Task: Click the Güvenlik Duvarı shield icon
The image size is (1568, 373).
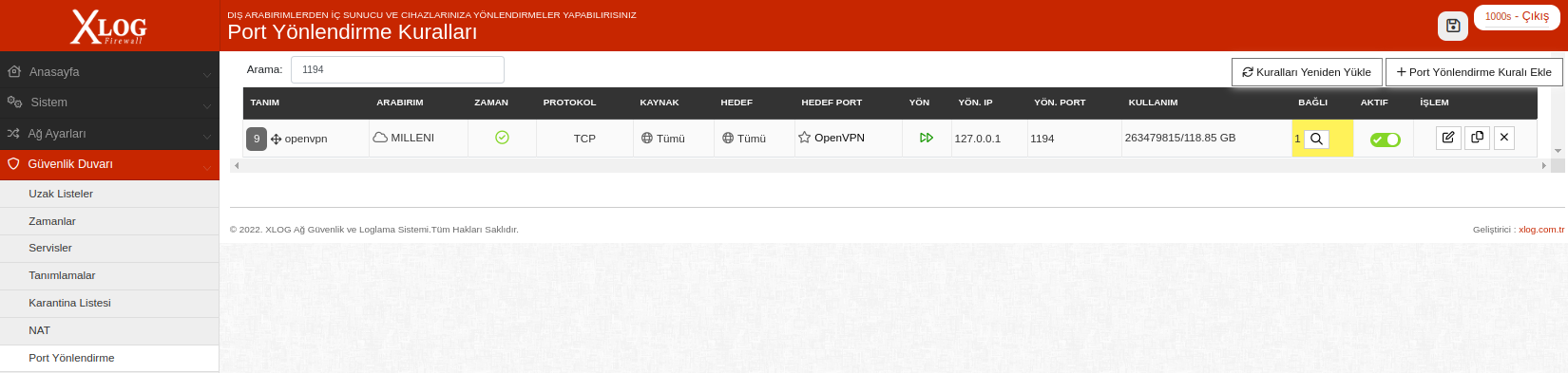Action: point(13,163)
